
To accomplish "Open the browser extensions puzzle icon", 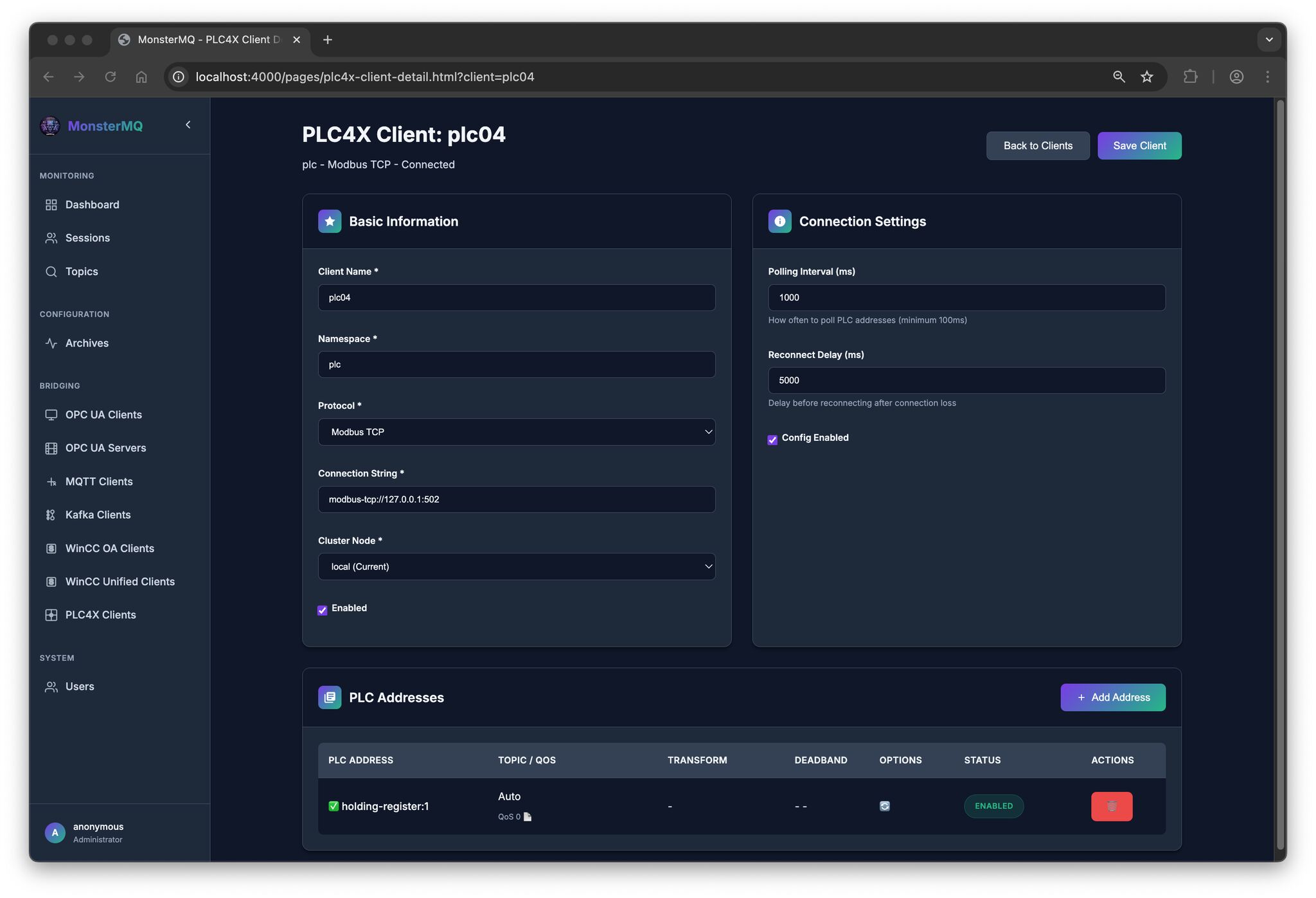I will coord(1190,77).
